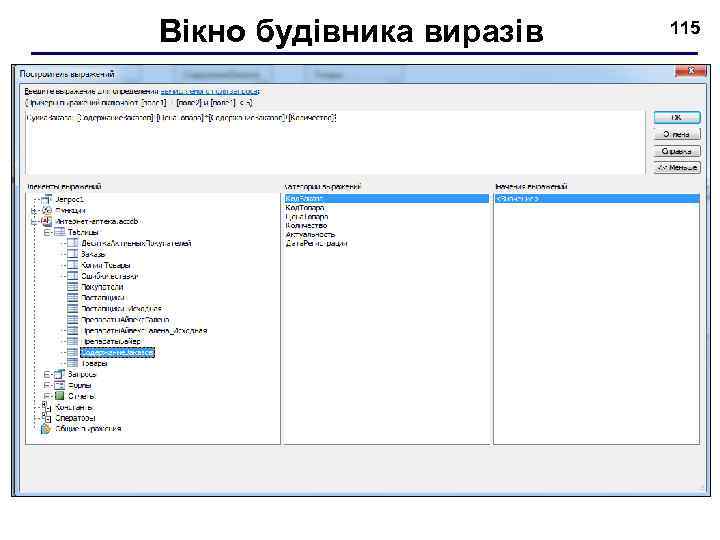
Task: Select the Заказы table
Action: click(93, 254)
